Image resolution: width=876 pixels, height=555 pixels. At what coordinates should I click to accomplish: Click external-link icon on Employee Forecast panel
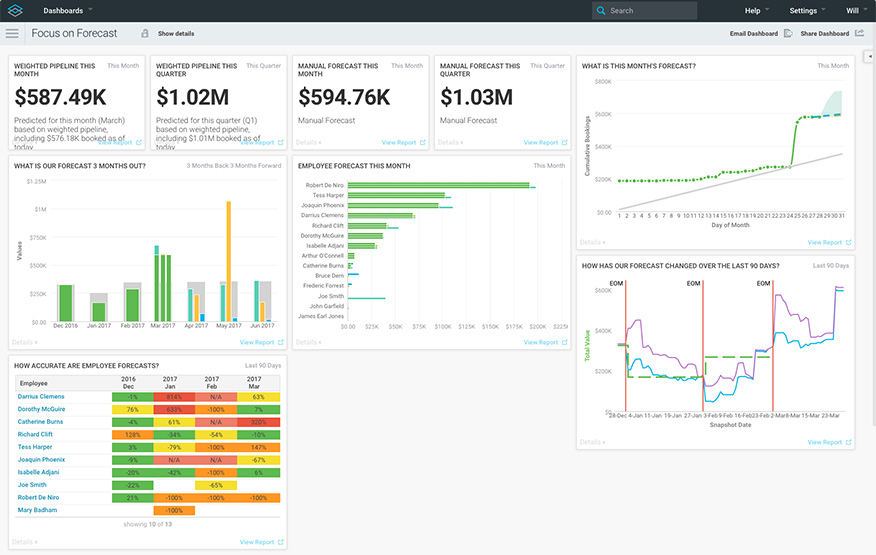click(564, 342)
